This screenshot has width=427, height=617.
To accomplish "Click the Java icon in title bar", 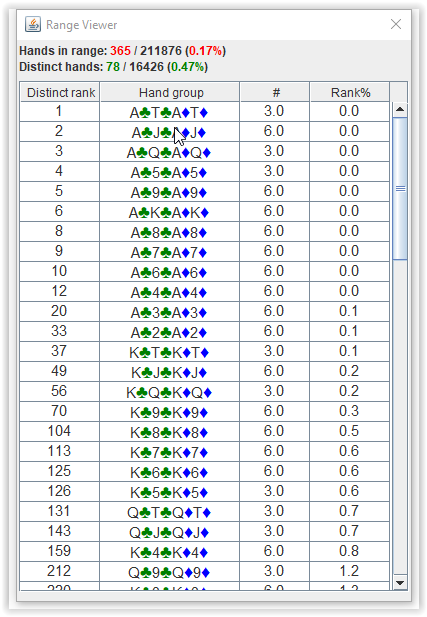I will [x=33, y=24].
